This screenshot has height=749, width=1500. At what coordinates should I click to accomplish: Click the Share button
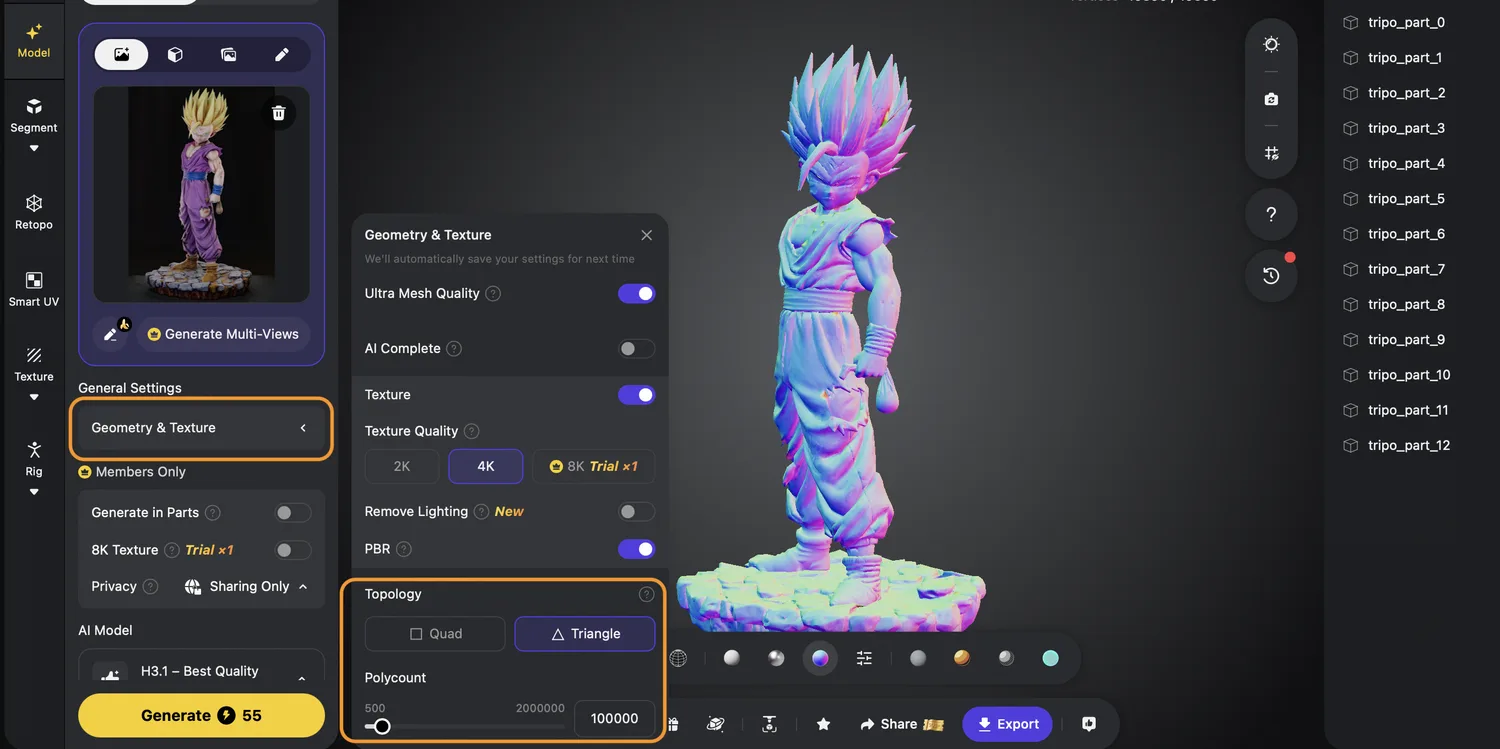pos(902,724)
